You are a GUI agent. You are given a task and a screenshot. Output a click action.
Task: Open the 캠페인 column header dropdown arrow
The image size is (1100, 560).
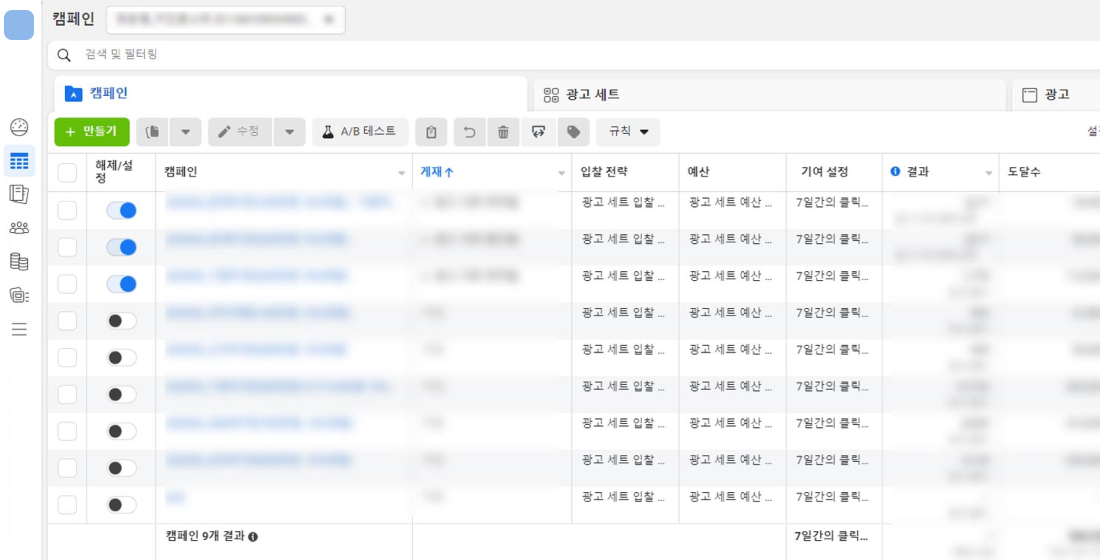(402, 173)
